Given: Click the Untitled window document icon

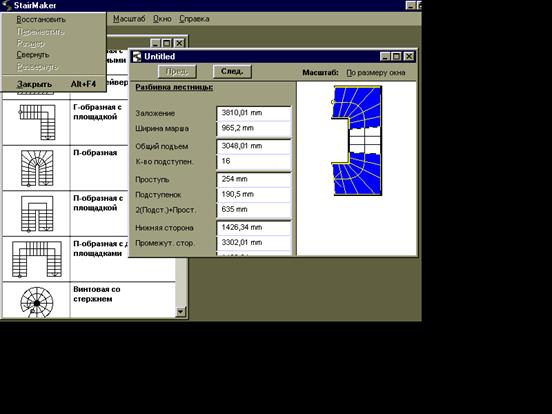Looking at the screenshot, I should pyautogui.click(x=137, y=57).
